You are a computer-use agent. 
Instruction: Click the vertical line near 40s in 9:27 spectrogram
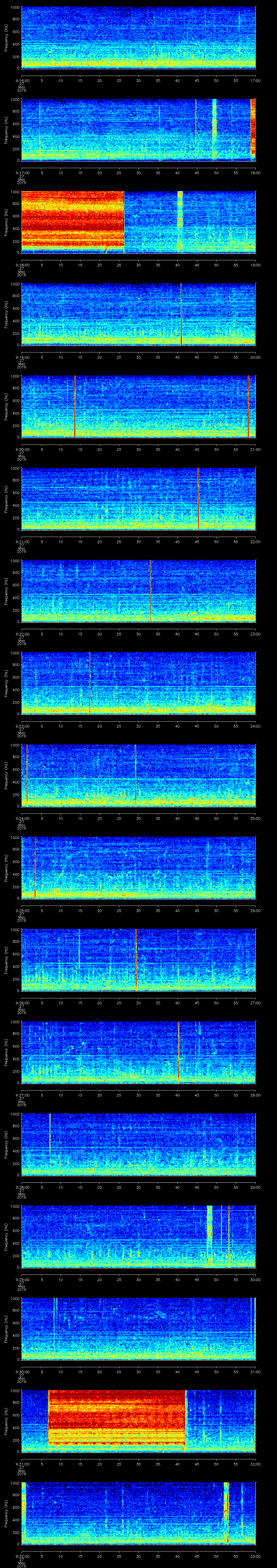[x=178, y=1051]
